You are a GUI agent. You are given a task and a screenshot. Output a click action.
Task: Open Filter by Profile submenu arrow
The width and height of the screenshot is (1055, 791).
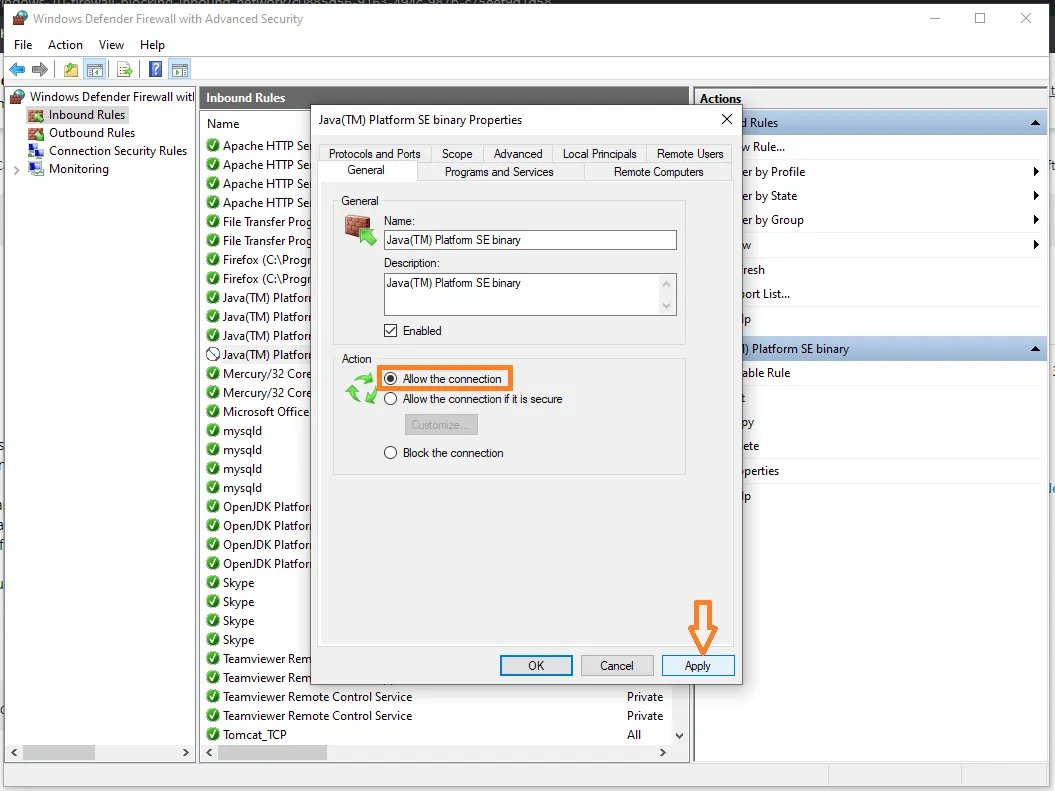(1036, 172)
